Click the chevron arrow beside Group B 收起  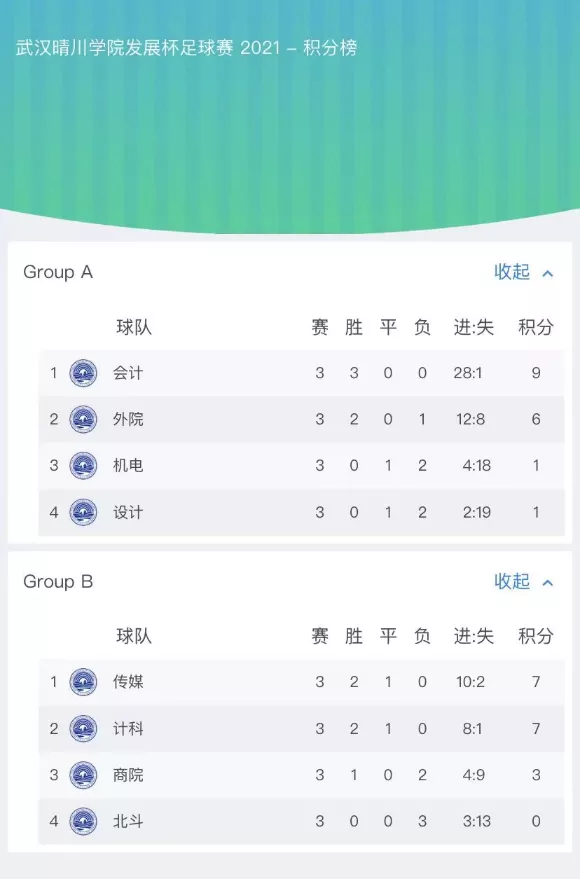click(548, 583)
